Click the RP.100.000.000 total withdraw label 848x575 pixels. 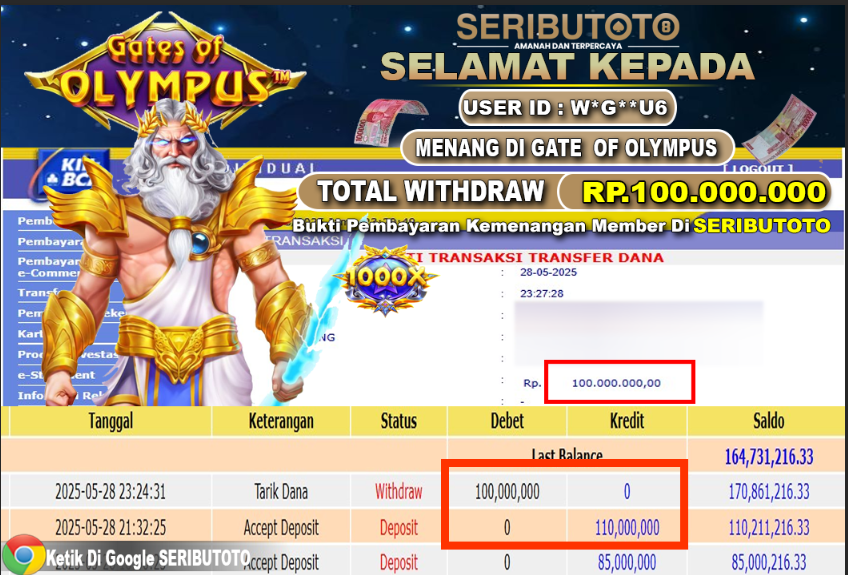pyautogui.click(x=704, y=192)
